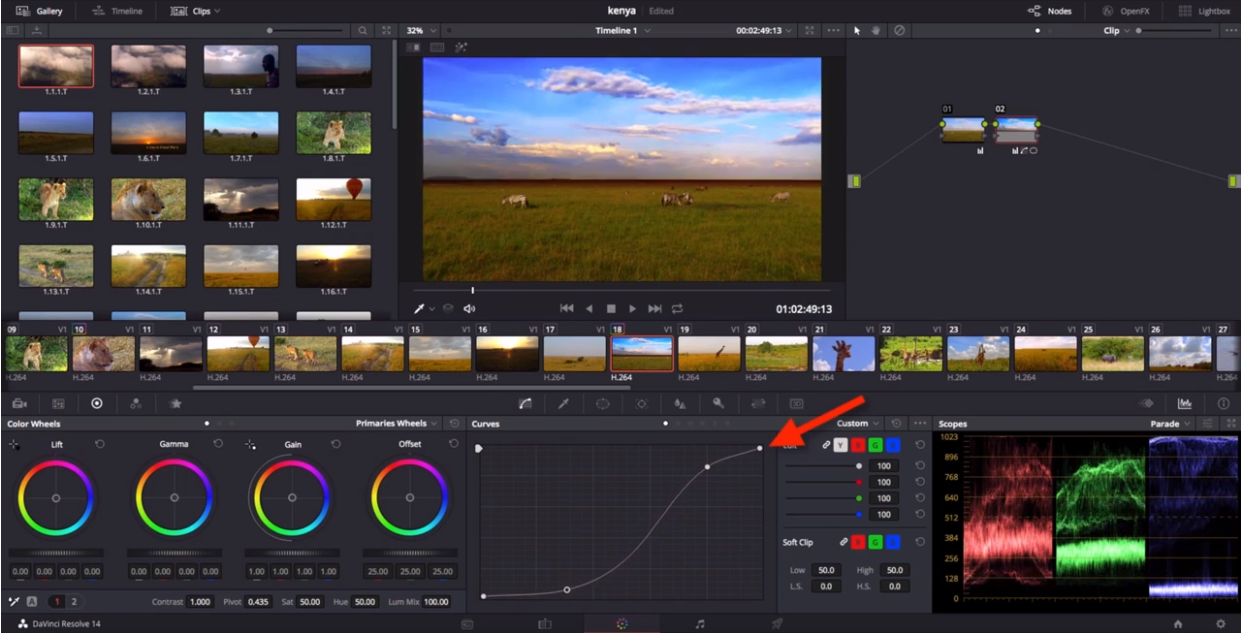Screen dimensions: 1241x633
Task: Open the Information palette icon
Action: [1223, 403]
